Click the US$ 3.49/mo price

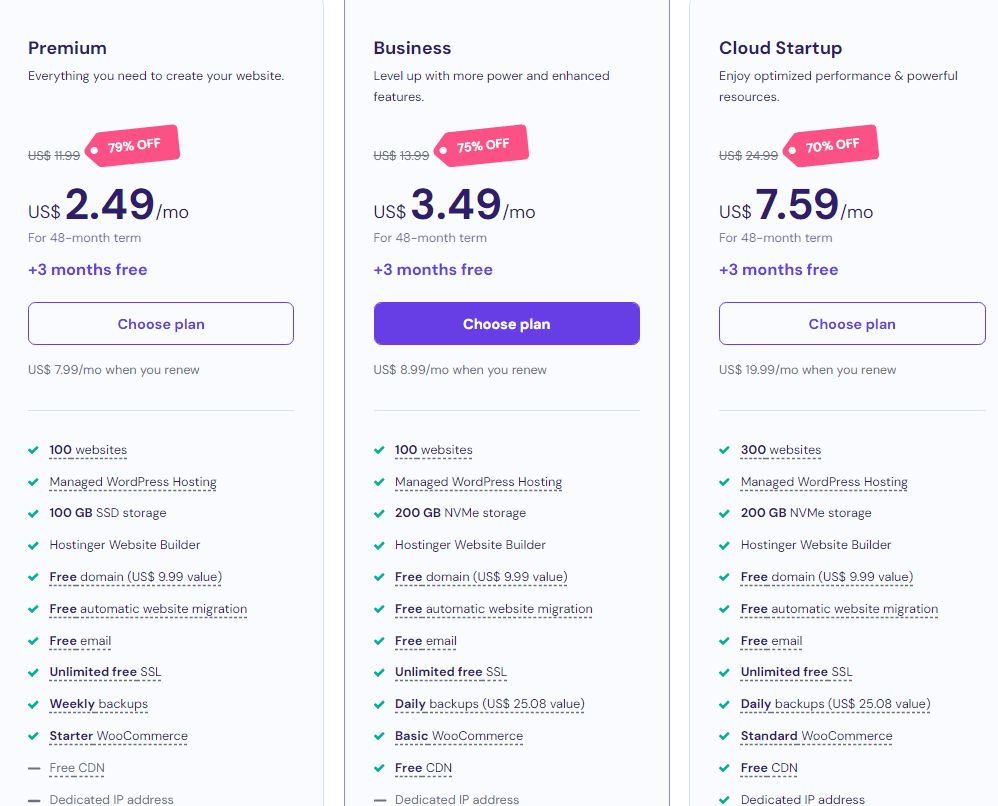454,205
